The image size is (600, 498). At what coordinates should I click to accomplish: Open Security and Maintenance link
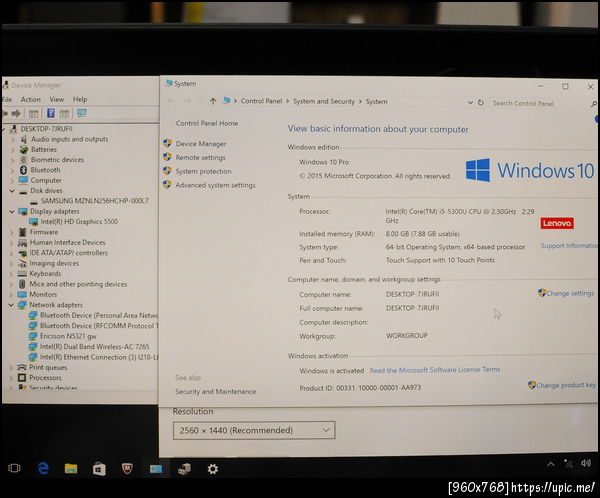tap(215, 392)
